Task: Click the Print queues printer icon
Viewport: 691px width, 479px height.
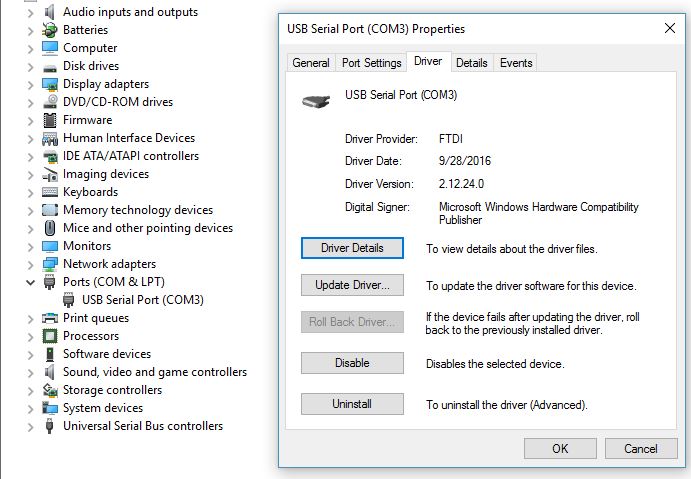Action: (50, 318)
